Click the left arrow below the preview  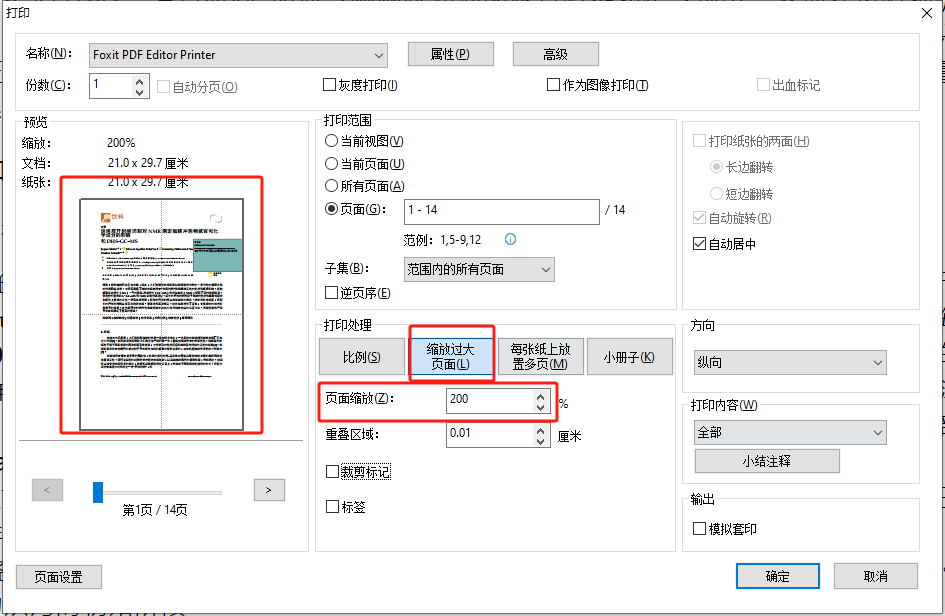tap(47, 490)
